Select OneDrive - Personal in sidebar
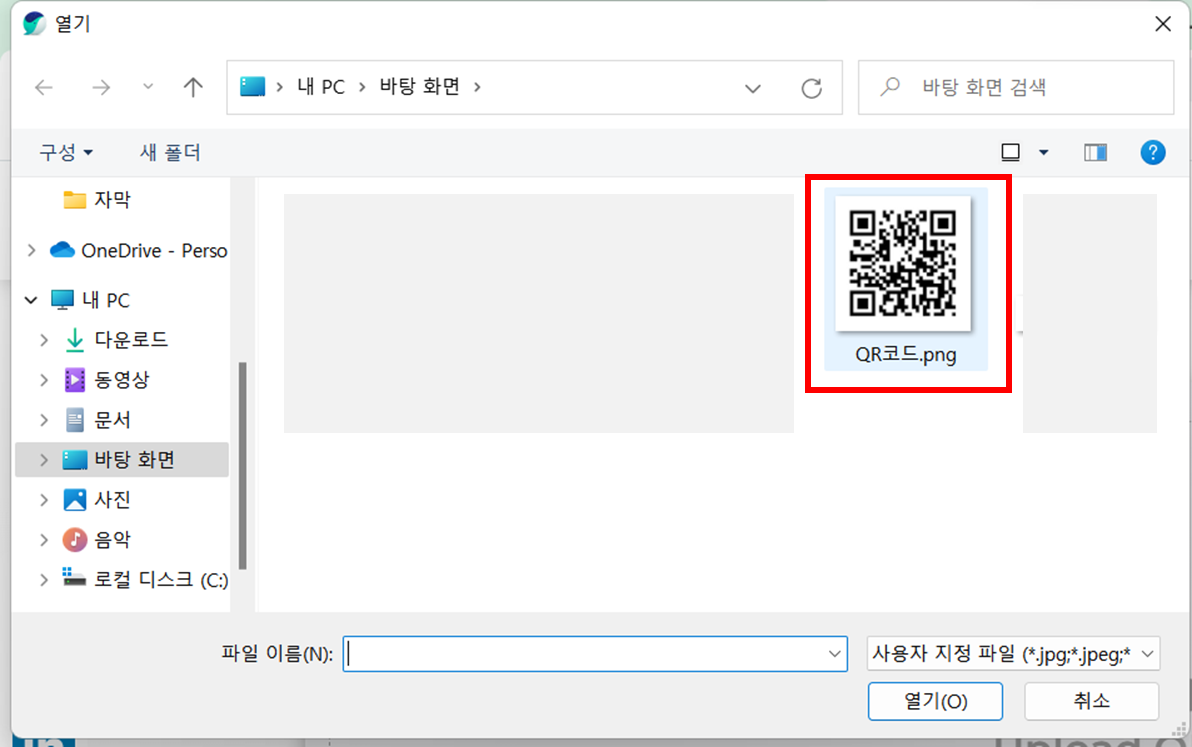1192x747 pixels. (x=138, y=250)
